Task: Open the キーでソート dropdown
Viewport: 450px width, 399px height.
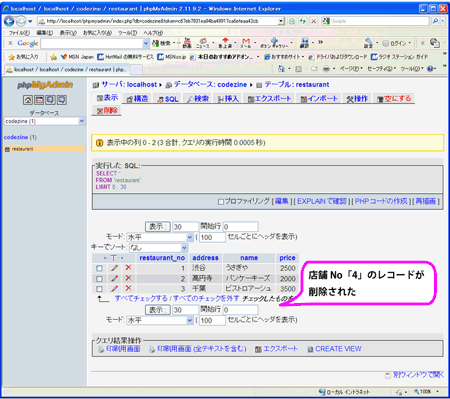Action: pyautogui.click(x=159, y=248)
